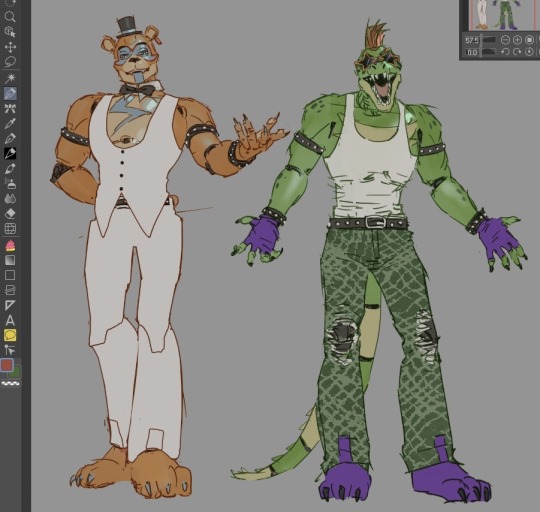The width and height of the screenshot is (540, 512).
Task: Choose the green sub drawing color swatch
Action: pos(17,373)
